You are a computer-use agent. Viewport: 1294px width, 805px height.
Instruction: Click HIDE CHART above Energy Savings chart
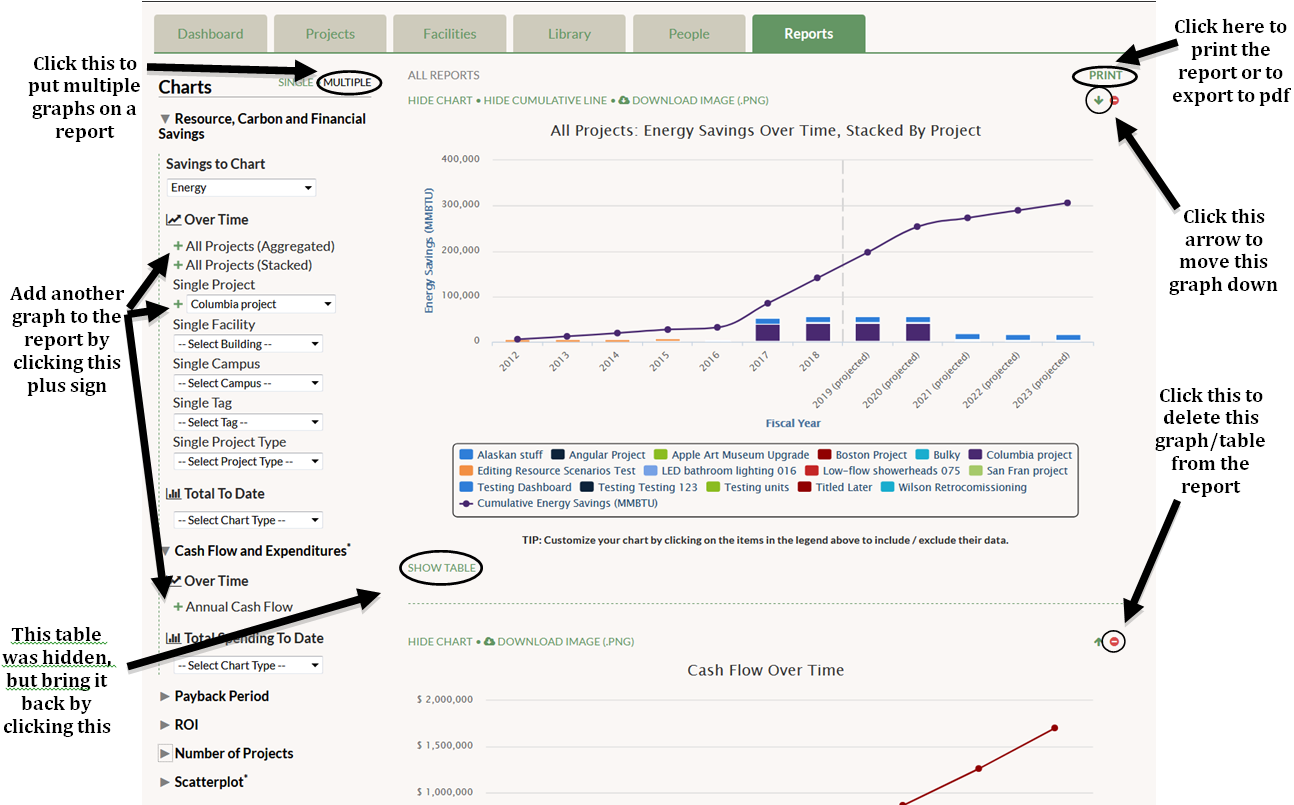coord(439,100)
